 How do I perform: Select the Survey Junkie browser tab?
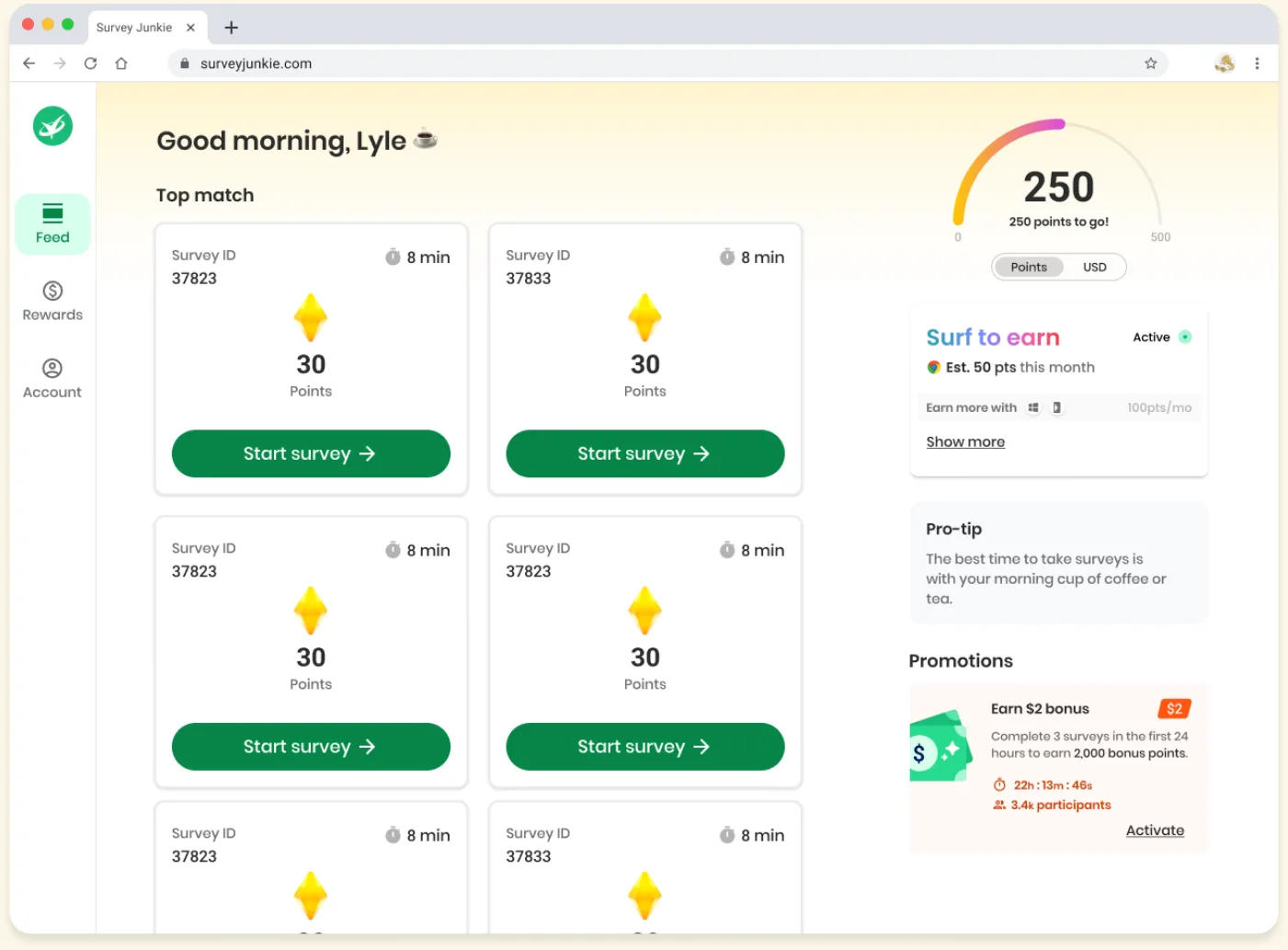coord(147,28)
